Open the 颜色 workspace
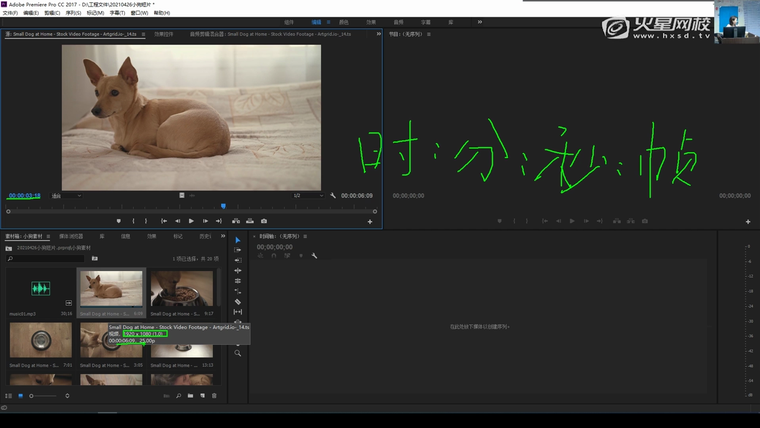 (344, 21)
